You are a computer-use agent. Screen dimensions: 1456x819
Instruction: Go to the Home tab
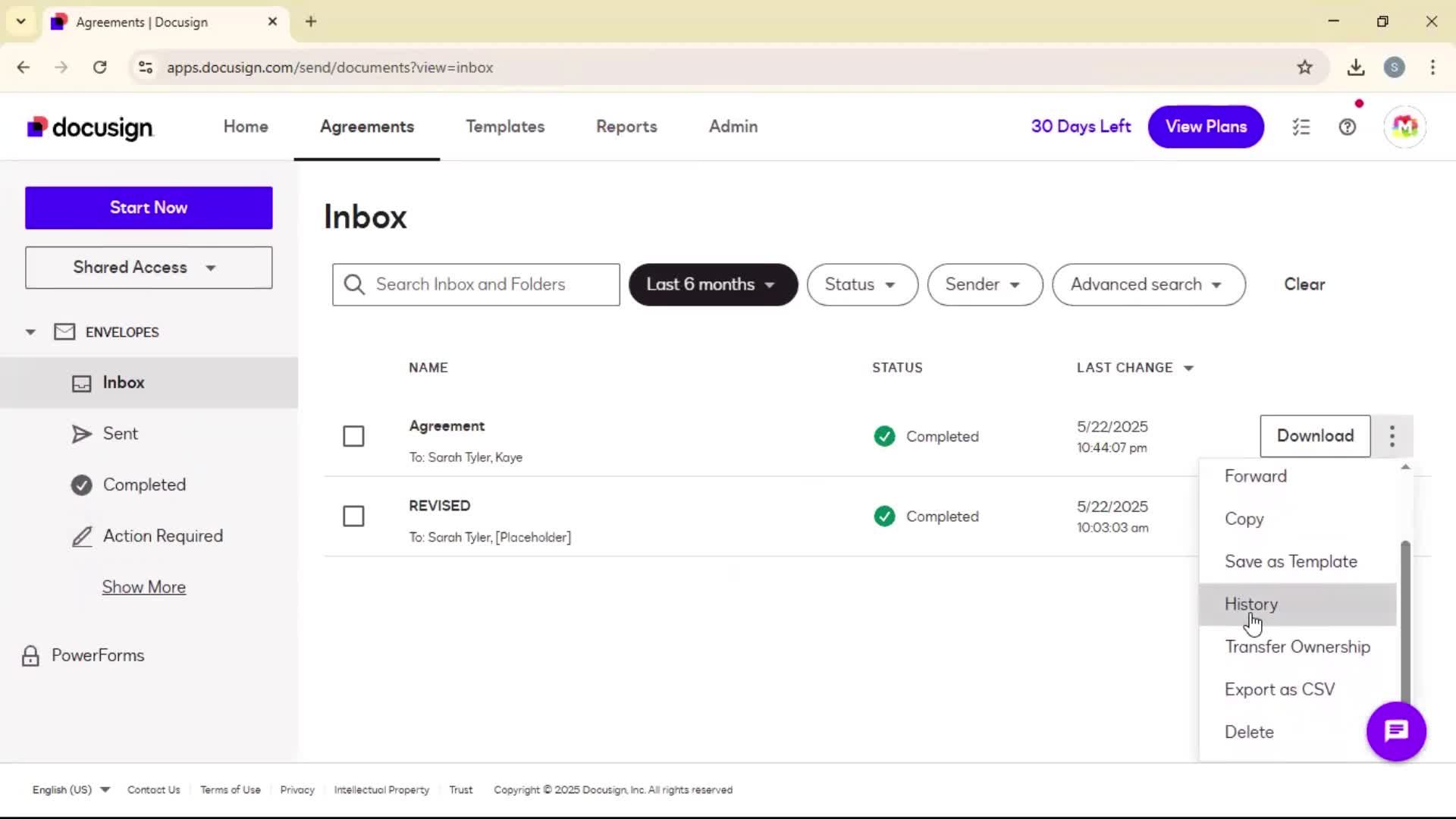(246, 127)
